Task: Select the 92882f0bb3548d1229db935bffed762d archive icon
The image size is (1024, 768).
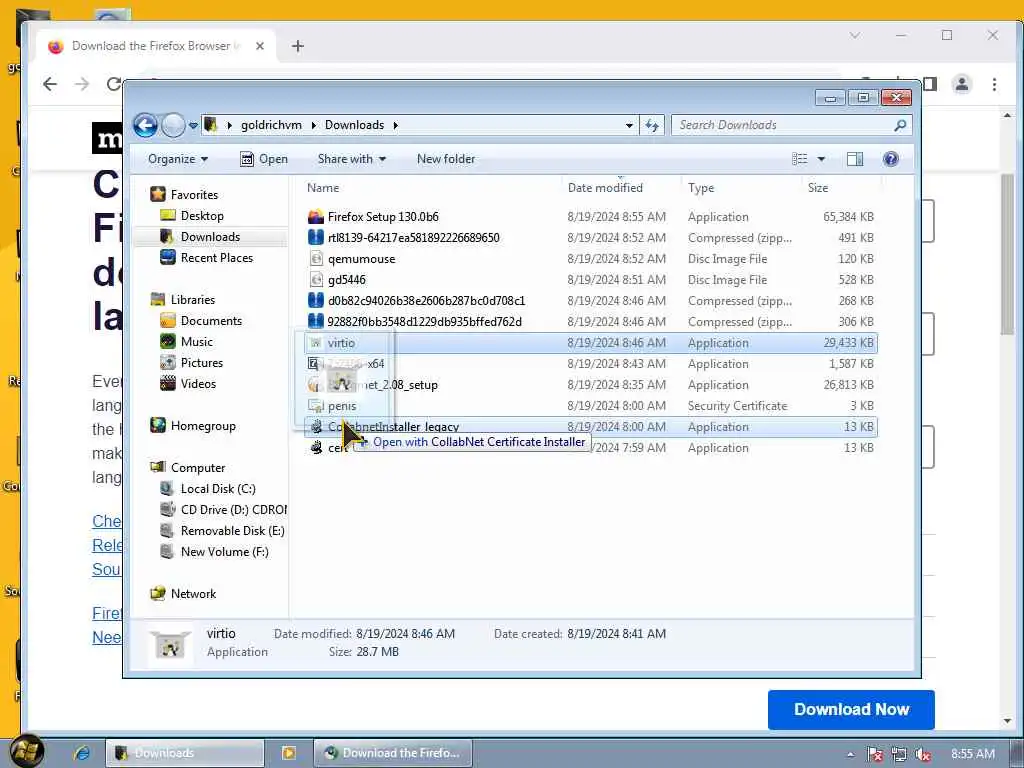Action: pos(316,321)
